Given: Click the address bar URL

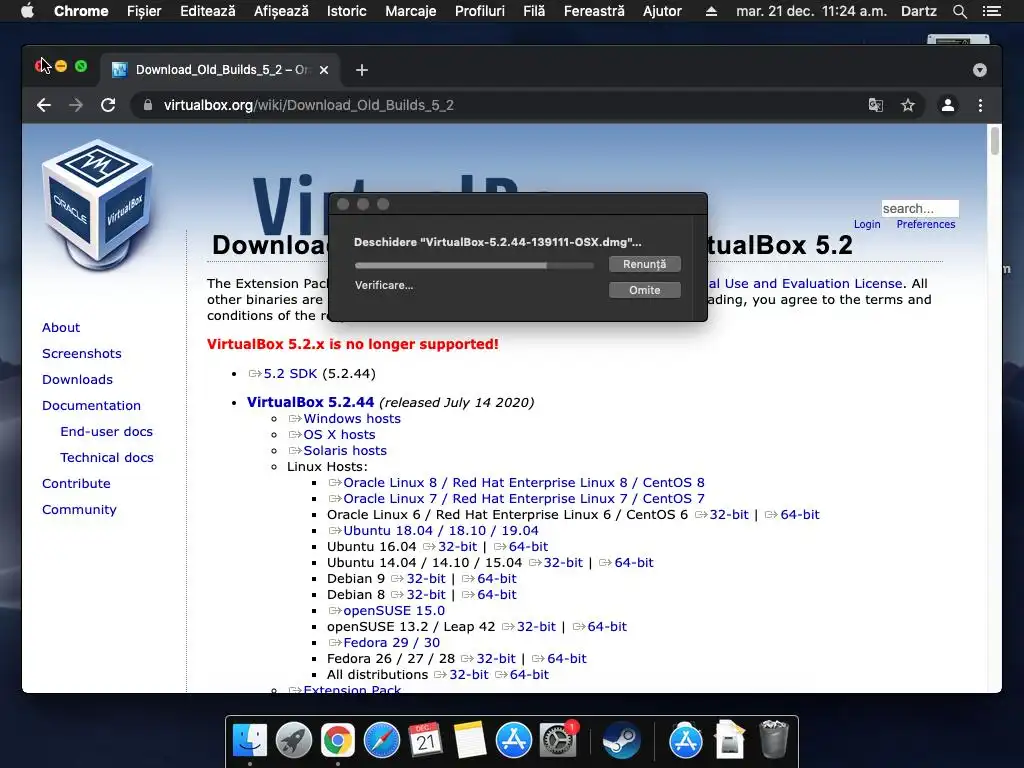Looking at the screenshot, I should click(x=308, y=105).
